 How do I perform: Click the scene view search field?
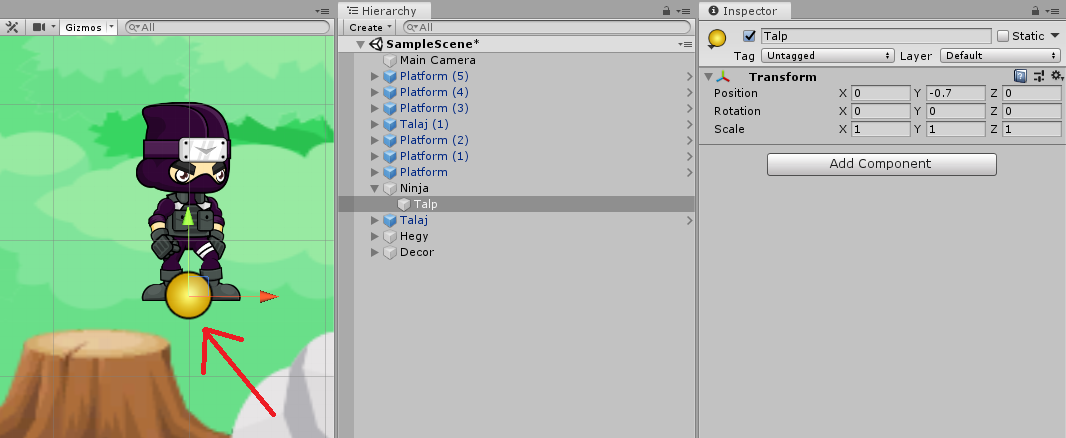228,27
